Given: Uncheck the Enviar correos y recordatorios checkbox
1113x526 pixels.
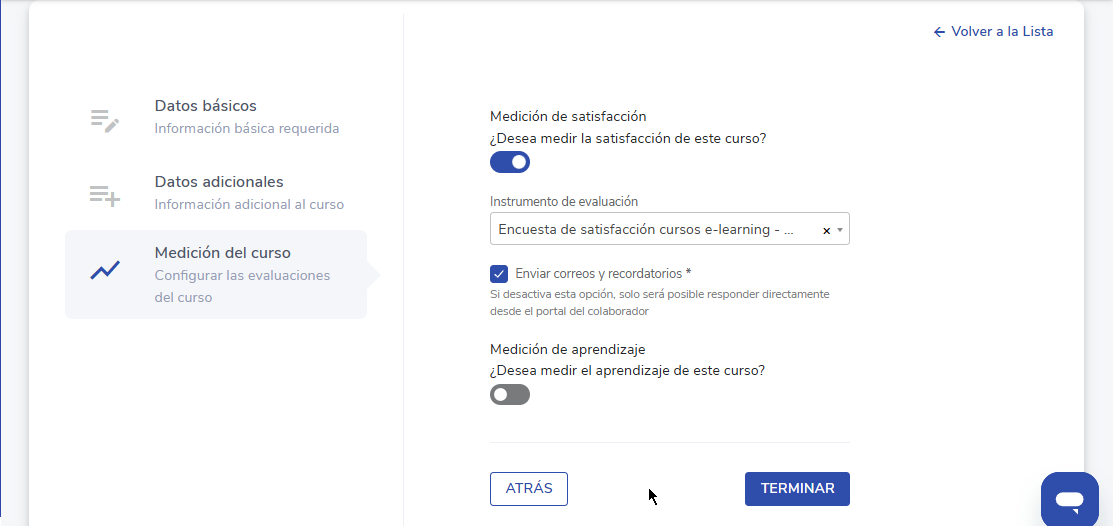Looking at the screenshot, I should [x=499, y=274].
